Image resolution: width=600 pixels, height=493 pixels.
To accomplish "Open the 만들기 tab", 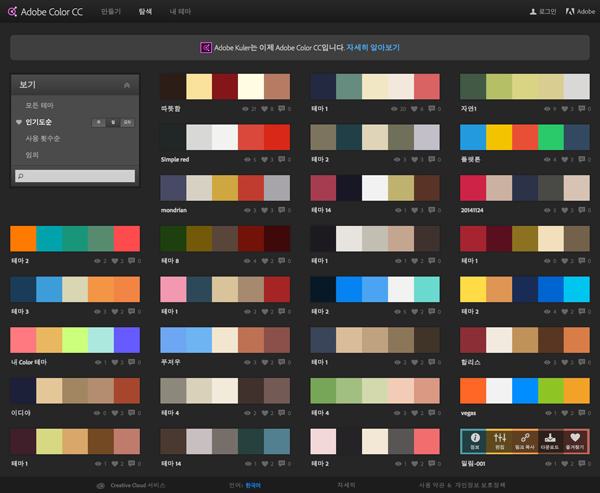I will [x=111, y=12].
